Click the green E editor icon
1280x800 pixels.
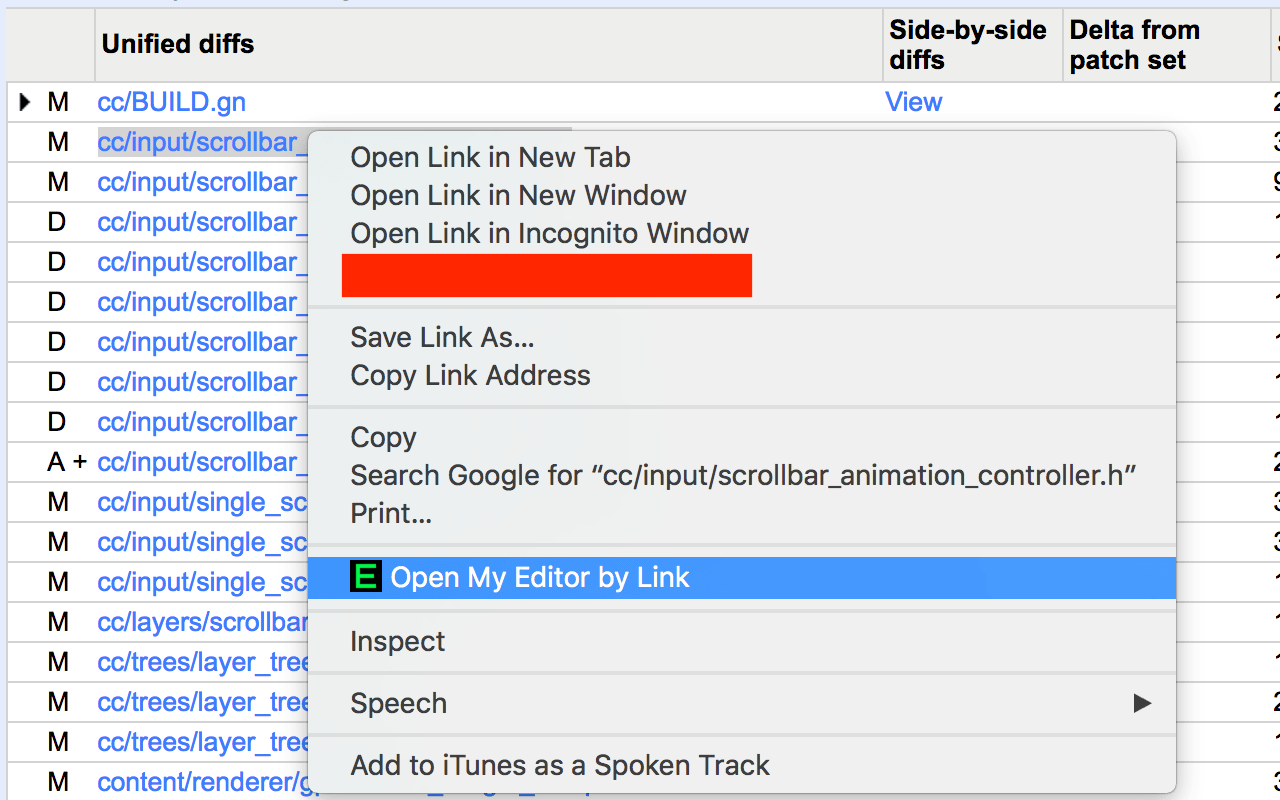pos(365,577)
